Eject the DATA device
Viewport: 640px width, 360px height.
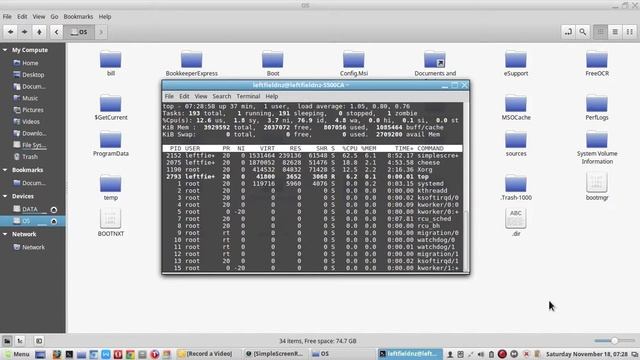click(x=53, y=209)
